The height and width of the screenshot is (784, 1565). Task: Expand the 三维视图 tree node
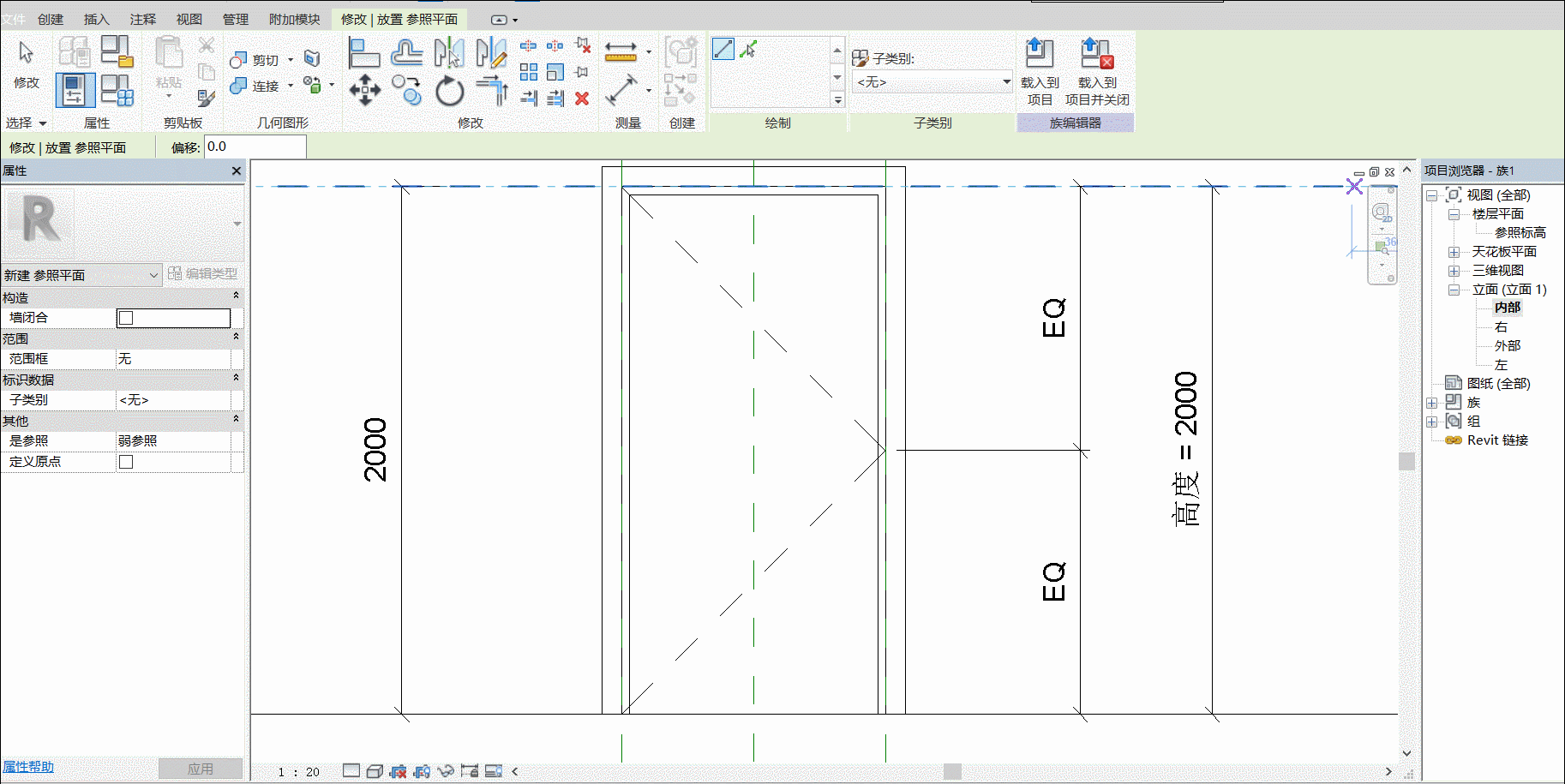1454,271
